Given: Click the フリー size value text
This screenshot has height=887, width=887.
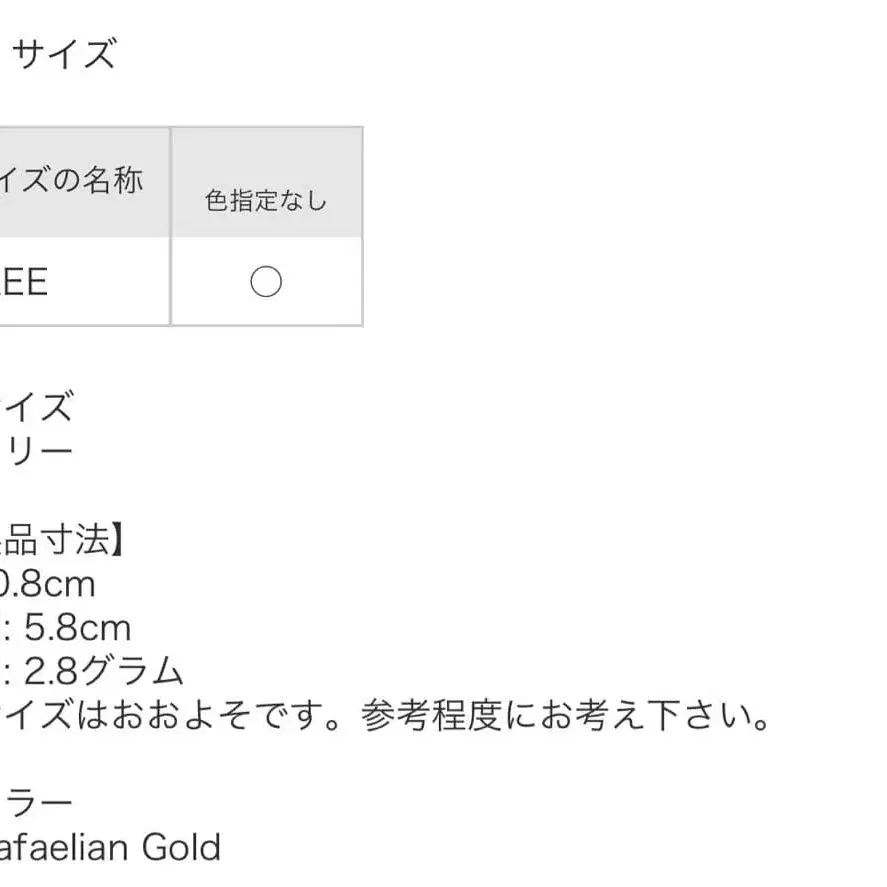Looking at the screenshot, I should (x=36, y=451).
